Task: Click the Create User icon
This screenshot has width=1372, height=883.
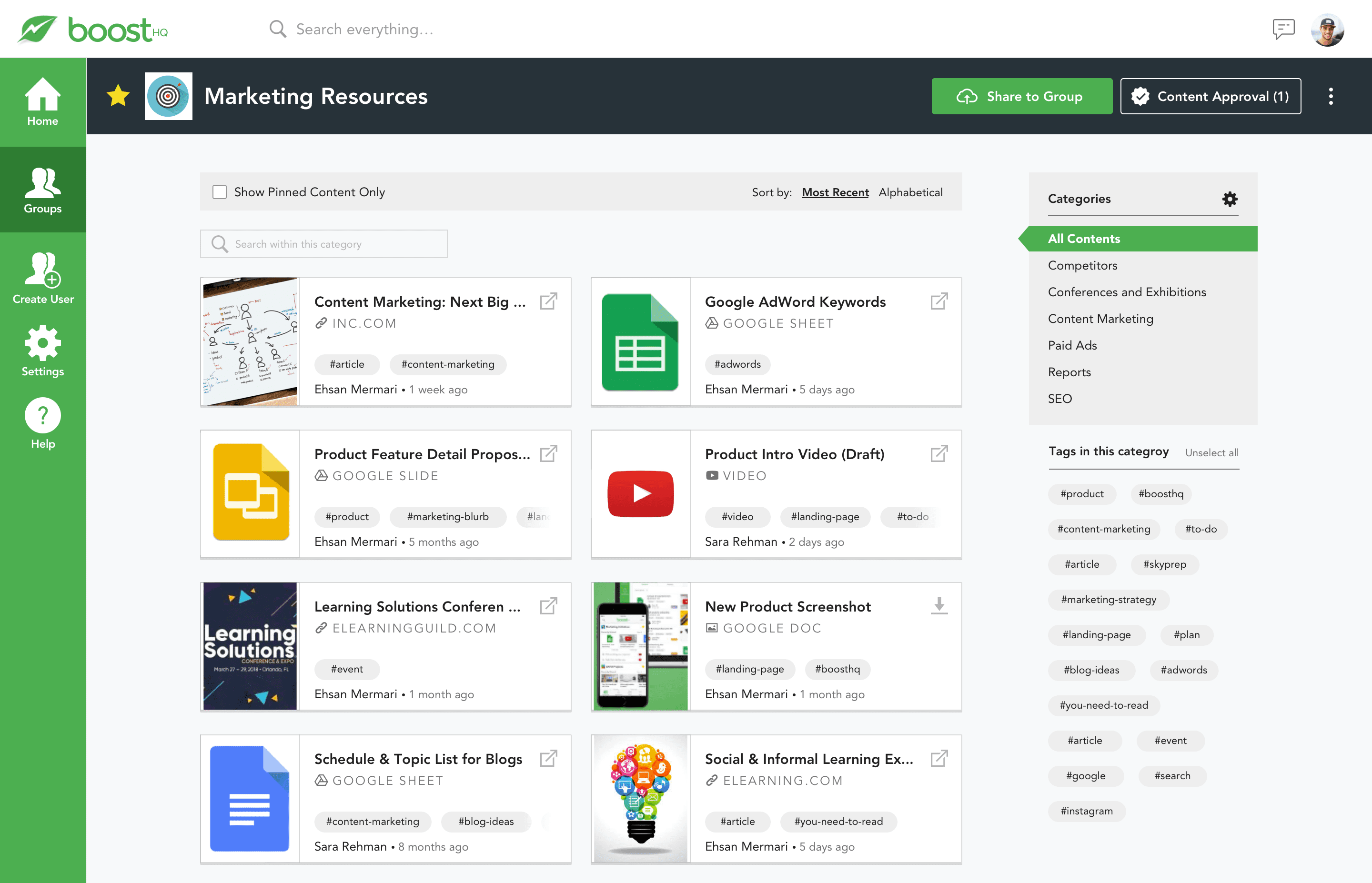Action: [x=42, y=271]
